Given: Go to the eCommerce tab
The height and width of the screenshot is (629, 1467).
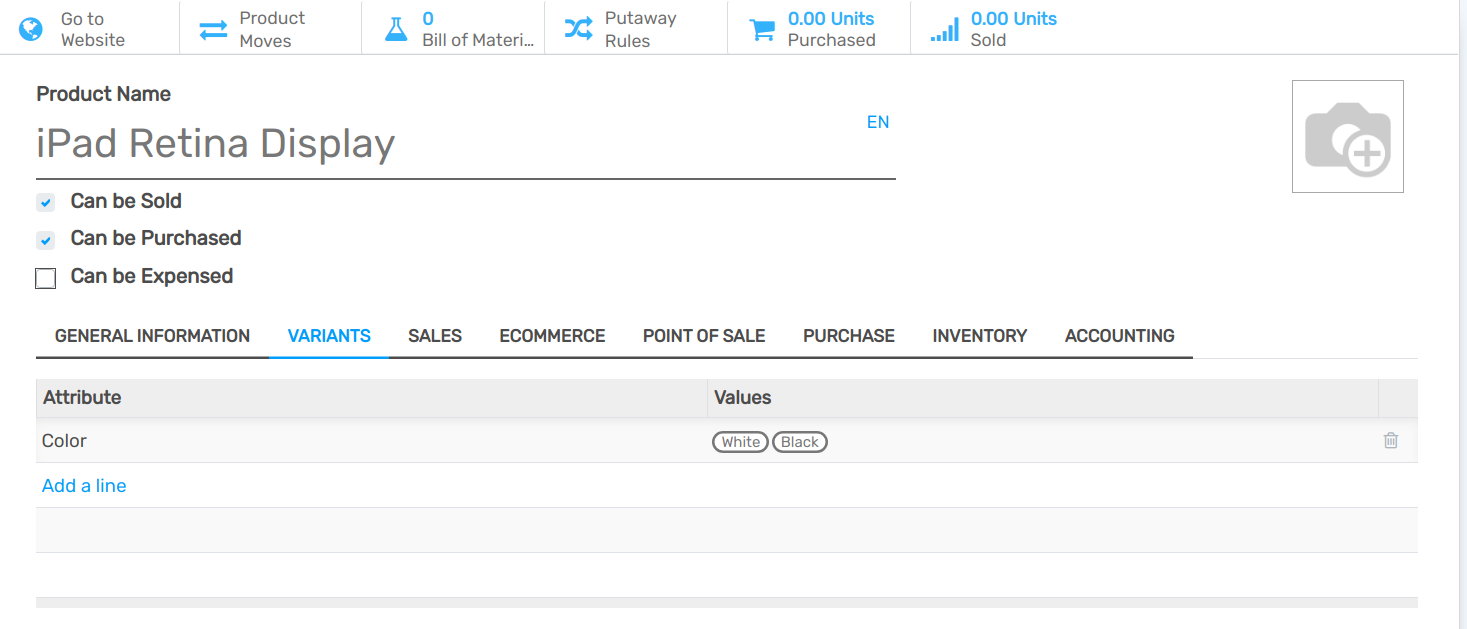Looking at the screenshot, I should tap(552, 336).
